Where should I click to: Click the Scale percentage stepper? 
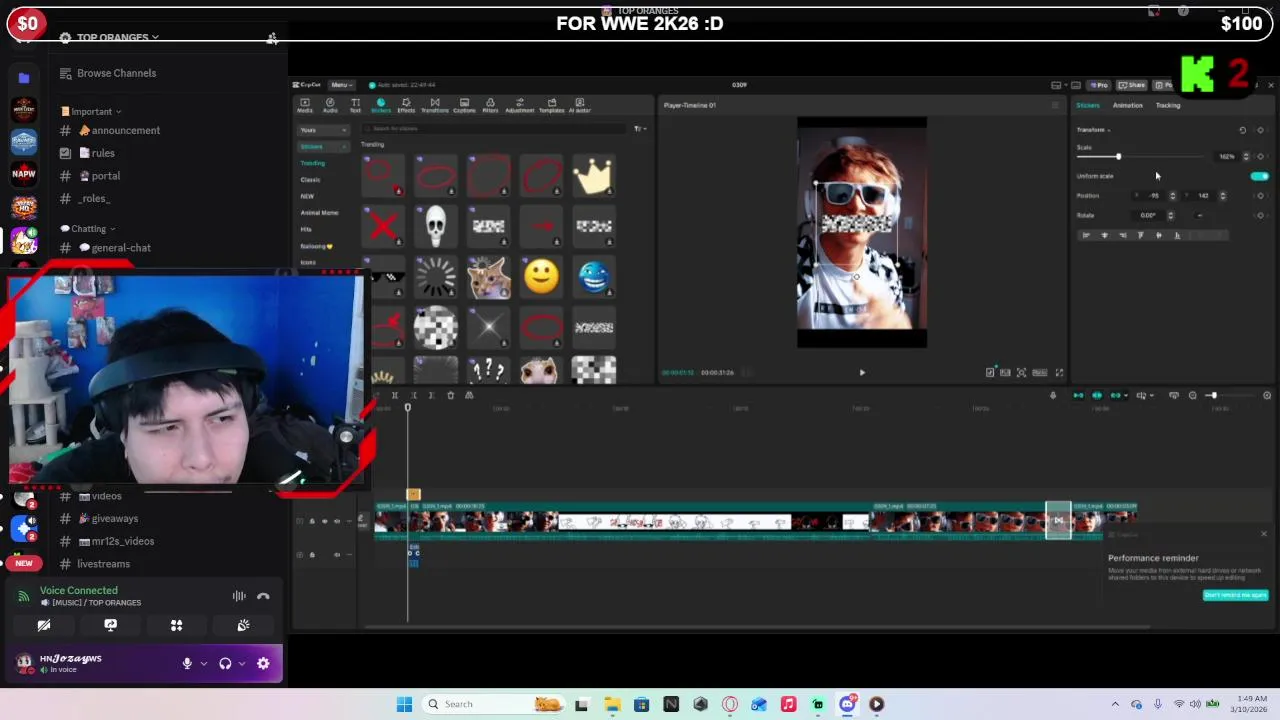1246,157
